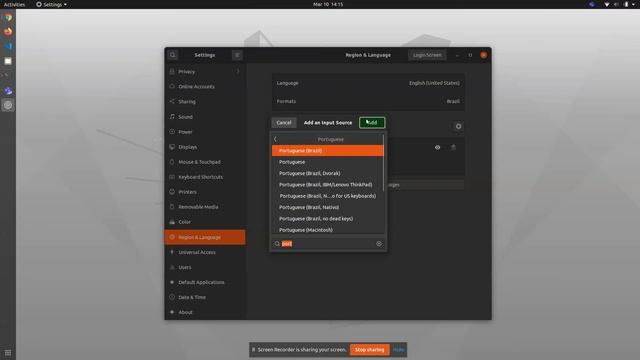Click the Universal Access icon
This screenshot has height=360, width=640.
[172, 252]
